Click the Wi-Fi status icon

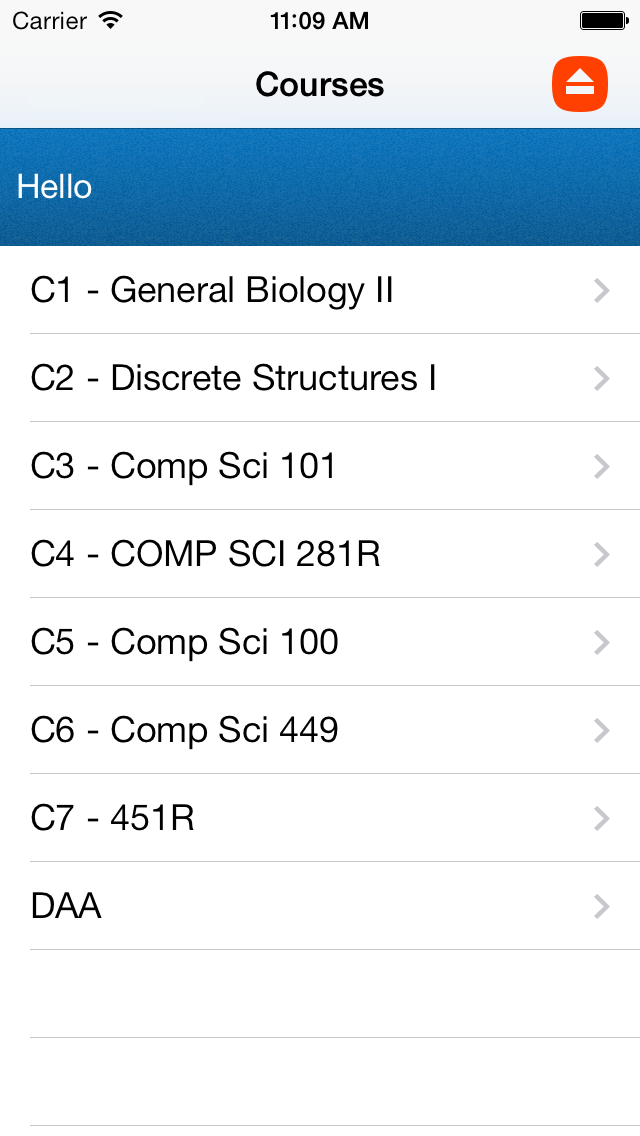point(111,20)
